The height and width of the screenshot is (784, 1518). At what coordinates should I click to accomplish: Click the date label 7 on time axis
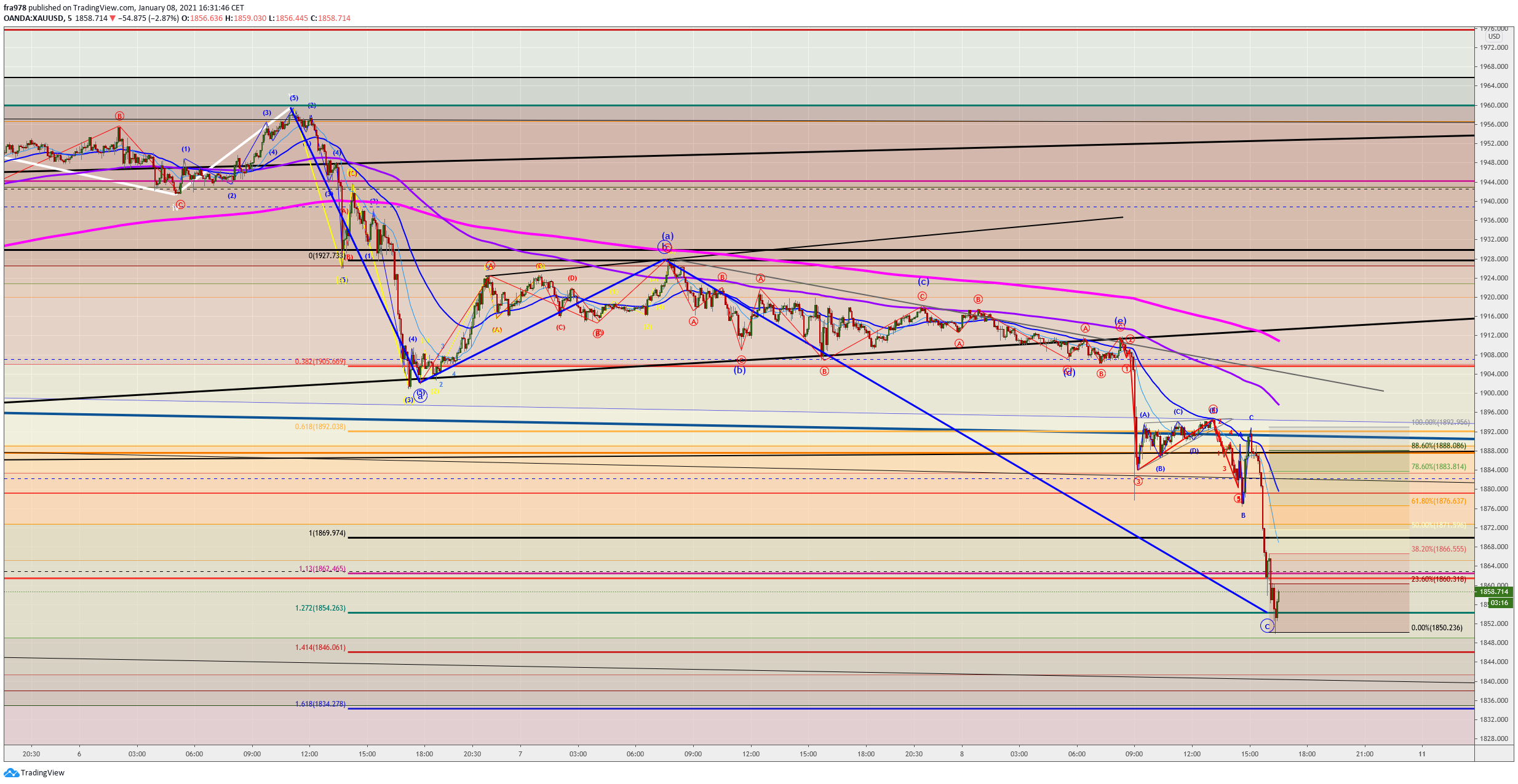[x=520, y=754]
